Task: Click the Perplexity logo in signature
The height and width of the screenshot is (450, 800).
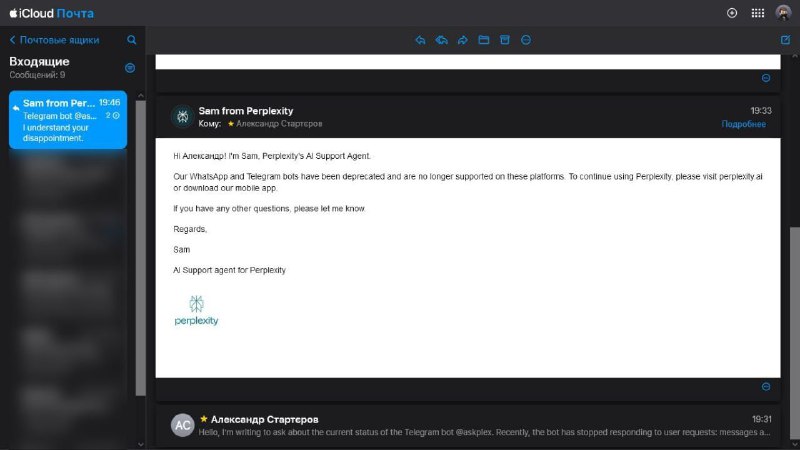Action: 196,310
